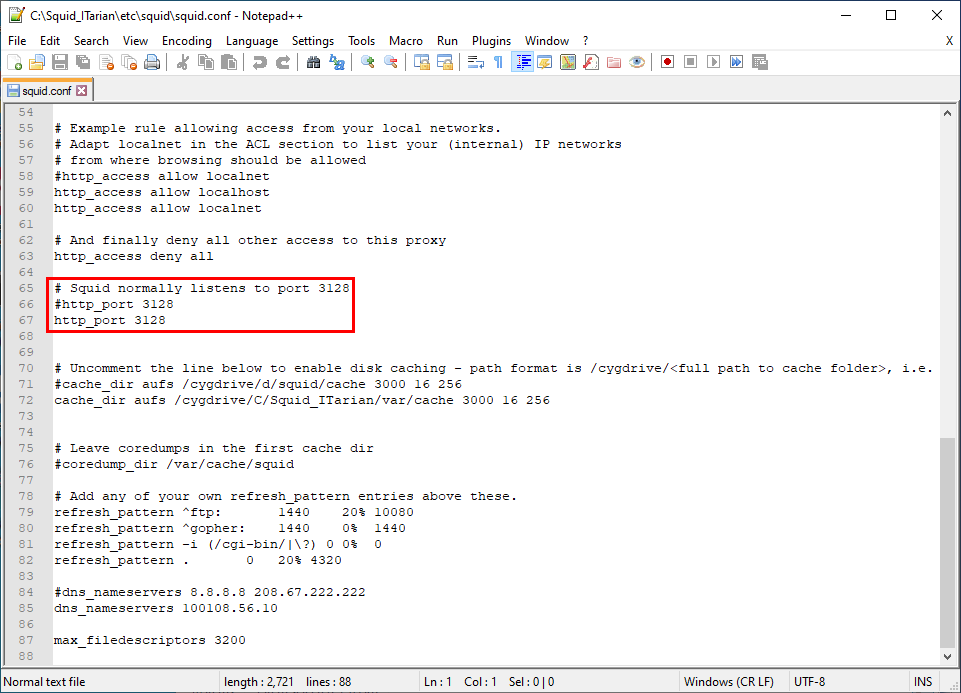Play back the recorded macro

tap(713, 62)
